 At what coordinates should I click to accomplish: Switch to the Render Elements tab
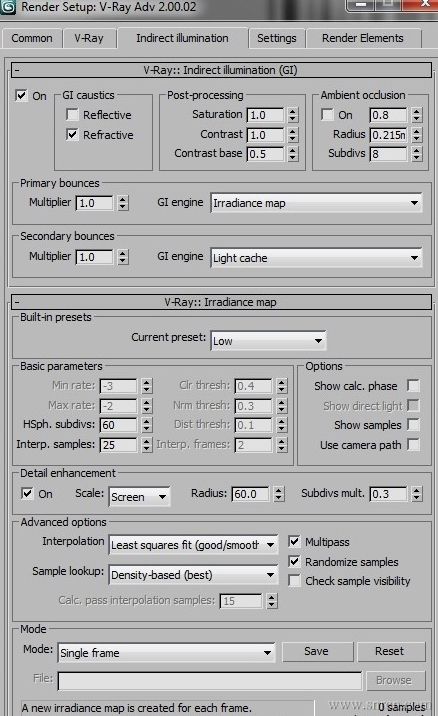(x=363, y=38)
